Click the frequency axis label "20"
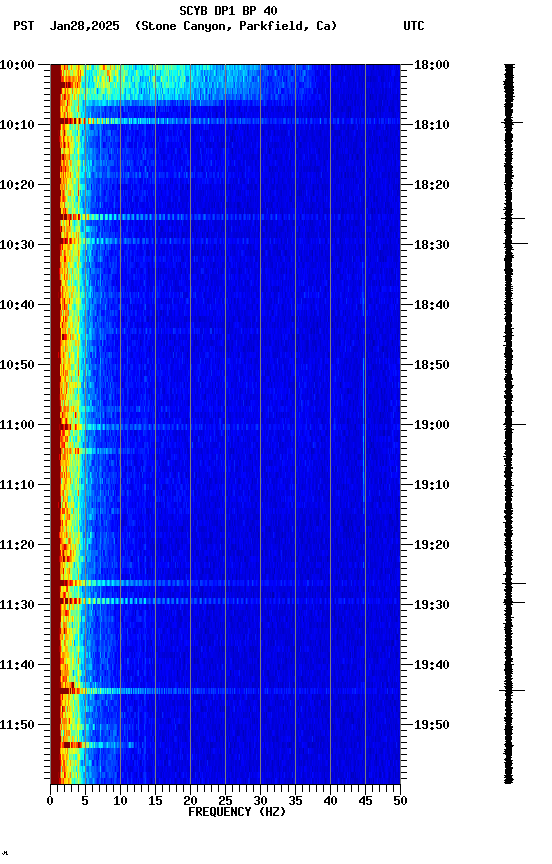552x864 pixels. click(190, 801)
